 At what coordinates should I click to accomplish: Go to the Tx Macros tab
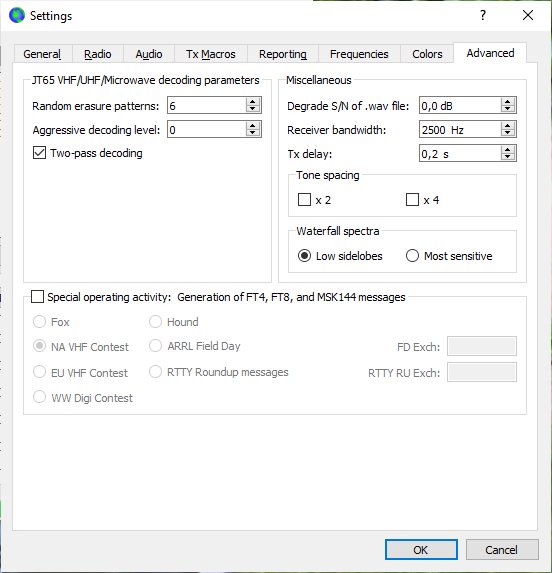point(211,54)
